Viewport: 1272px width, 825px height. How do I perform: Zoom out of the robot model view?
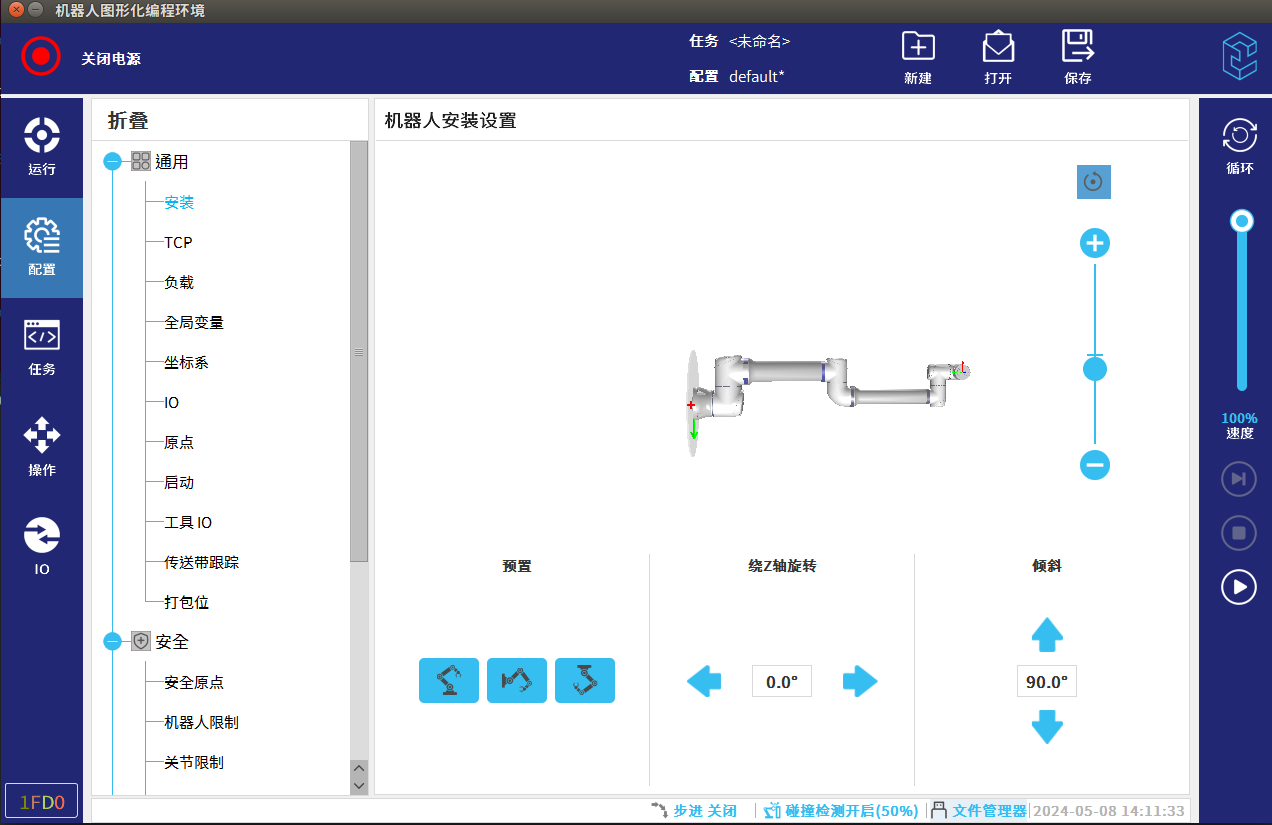pyautogui.click(x=1095, y=465)
